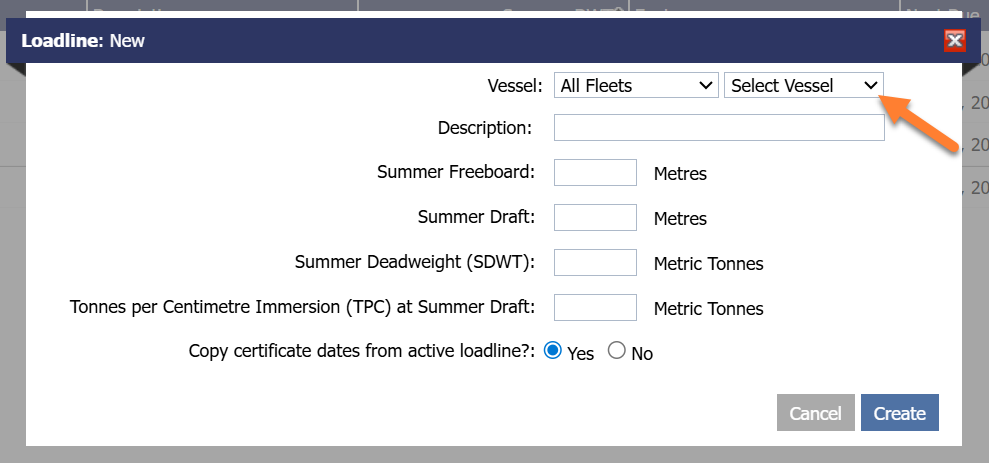Click the Vessel: field label
This screenshot has height=463, width=989.
click(x=514, y=86)
